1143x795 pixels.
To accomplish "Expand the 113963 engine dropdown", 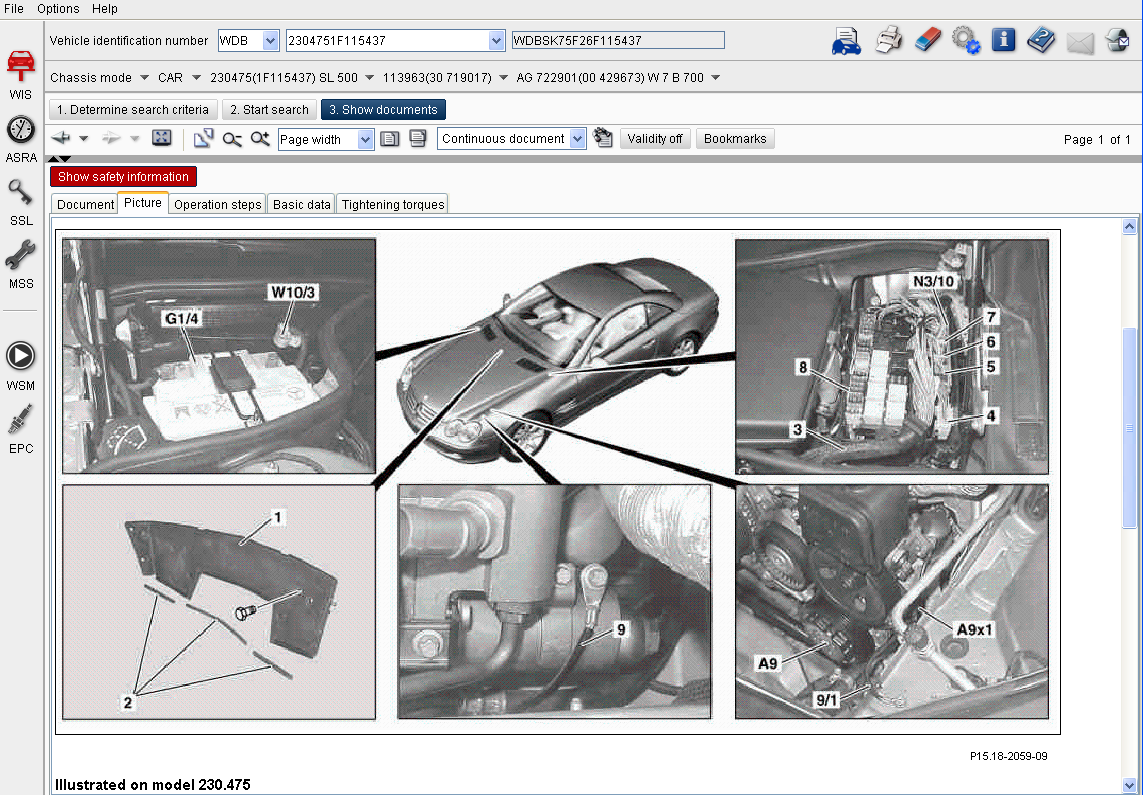I will click(x=503, y=77).
